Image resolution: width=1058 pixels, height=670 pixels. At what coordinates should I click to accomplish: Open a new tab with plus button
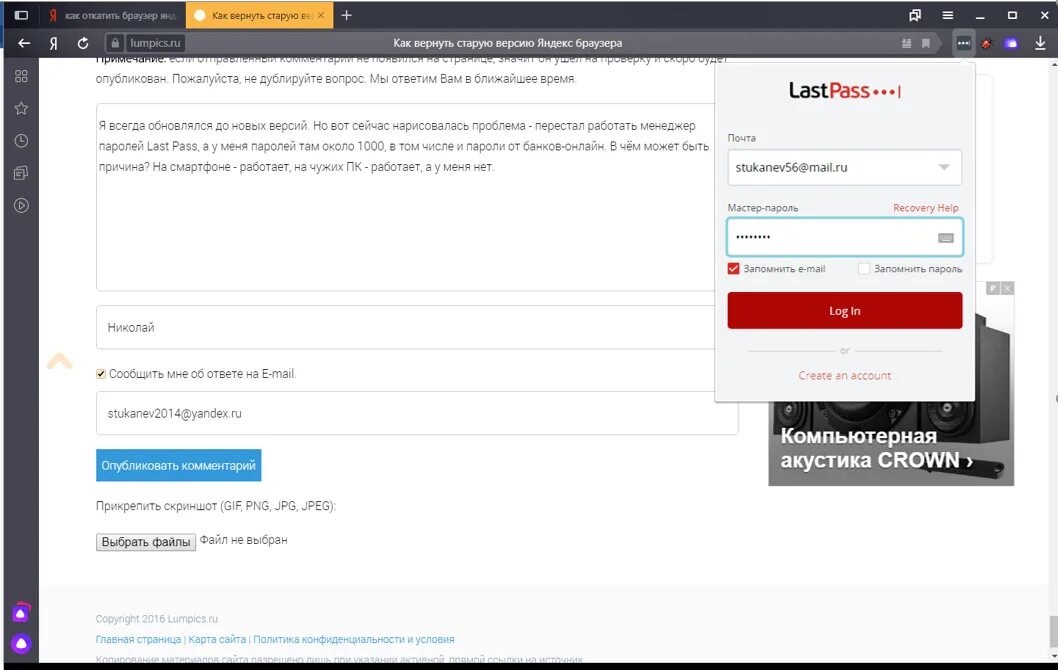pos(347,15)
